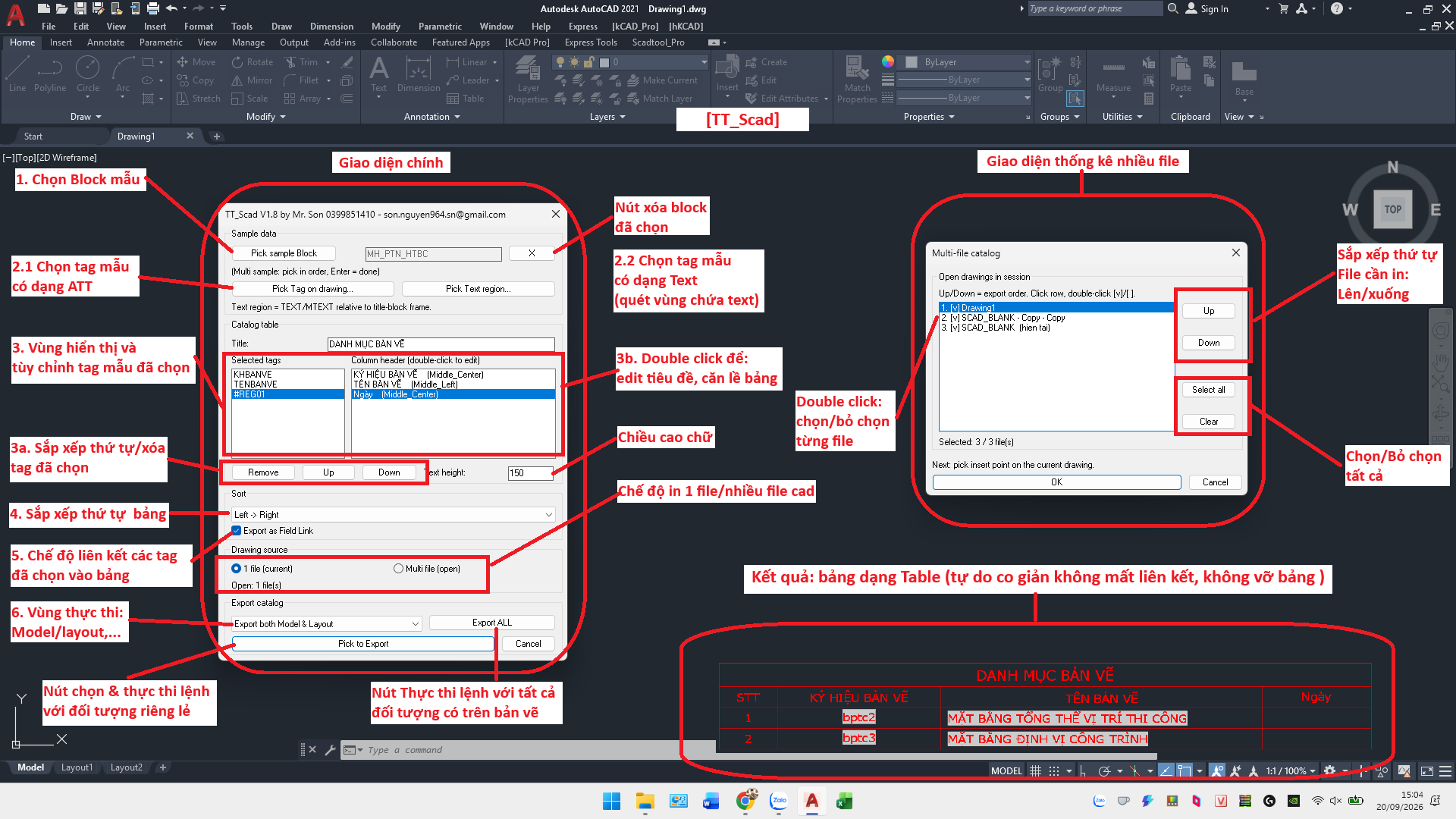Switch to the Start document tab
1456x819 pixels.
coord(33,136)
